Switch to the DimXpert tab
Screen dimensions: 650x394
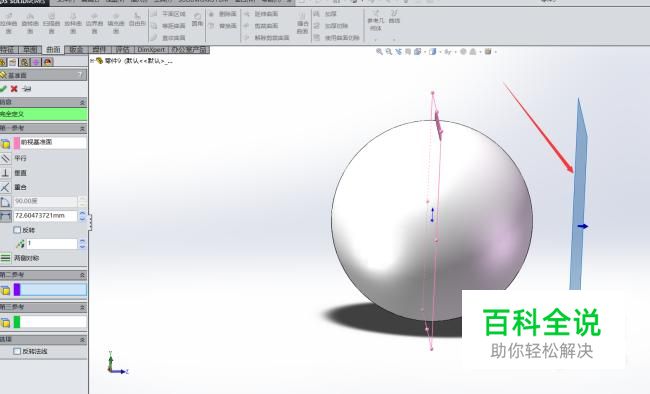[x=151, y=50]
